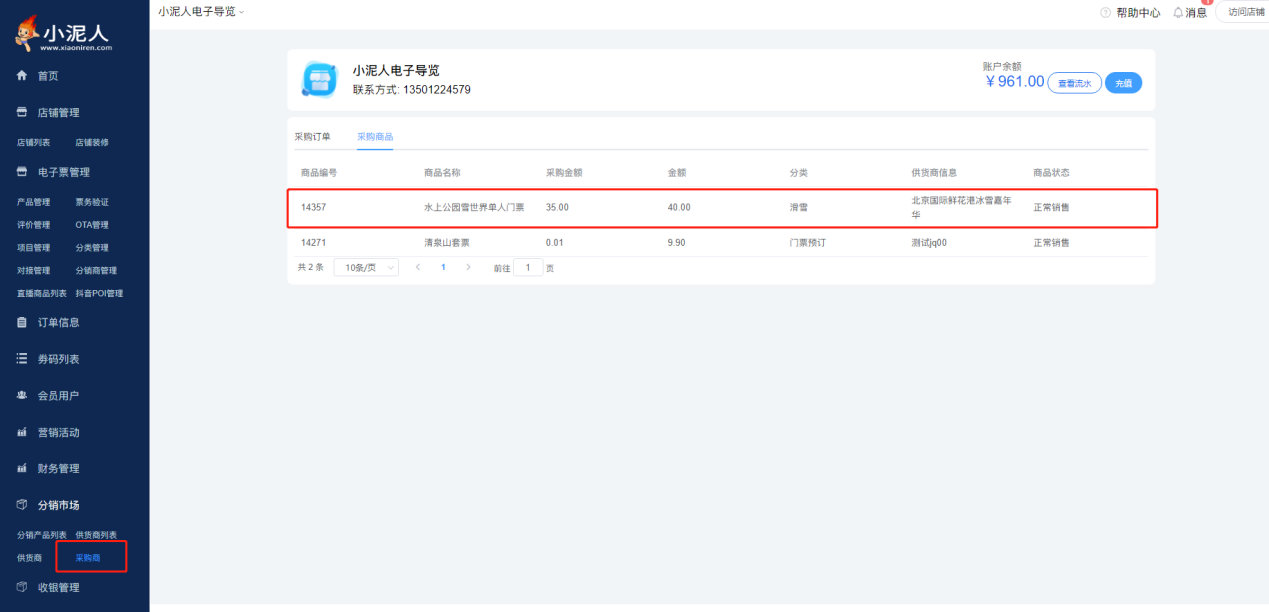Screen dimensions: 1269x612
Task: Click the next page arrow in pagination
Action: [x=468, y=268]
